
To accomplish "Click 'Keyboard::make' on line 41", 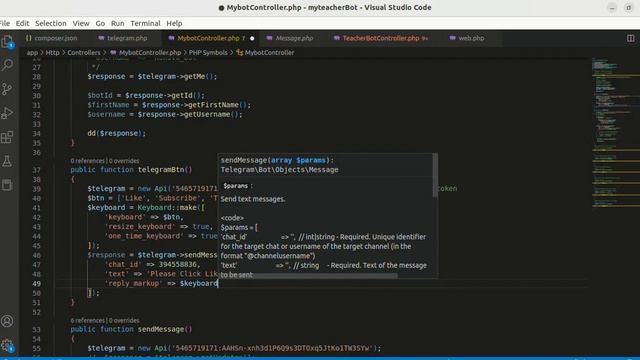I will coord(167,207).
